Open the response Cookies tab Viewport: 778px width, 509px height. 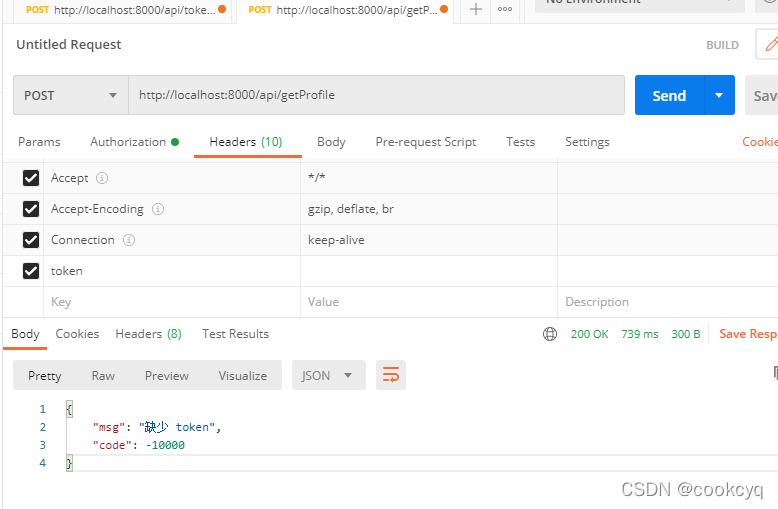point(77,334)
